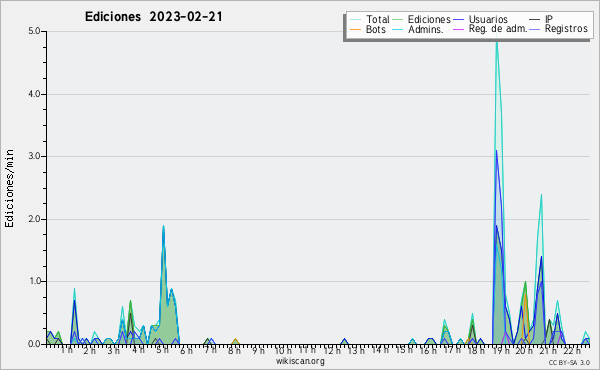Click the '5.0' y-axis value
Screen dimensions: 600x370
point(34,31)
